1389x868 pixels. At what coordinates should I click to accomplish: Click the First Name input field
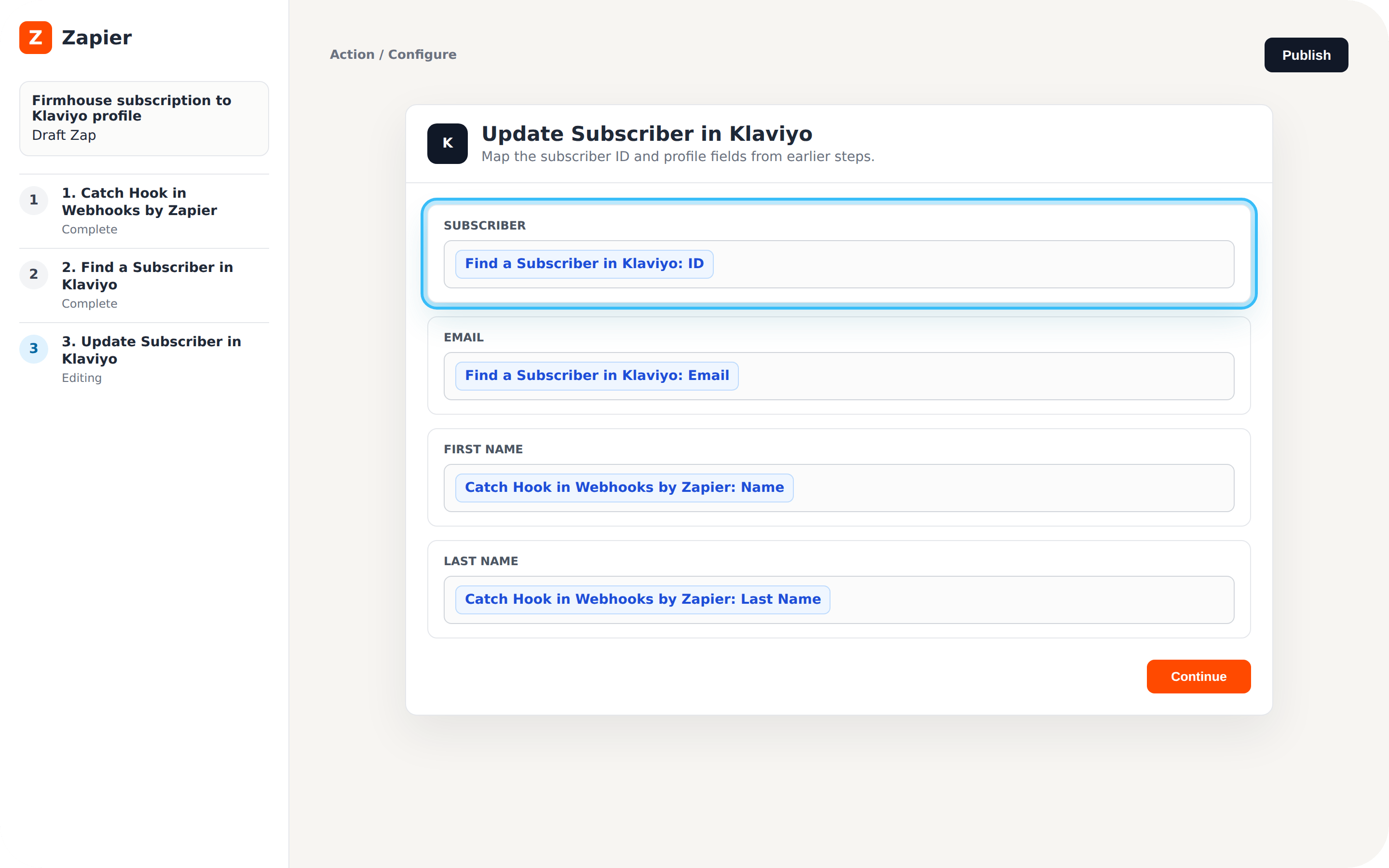tap(839, 488)
